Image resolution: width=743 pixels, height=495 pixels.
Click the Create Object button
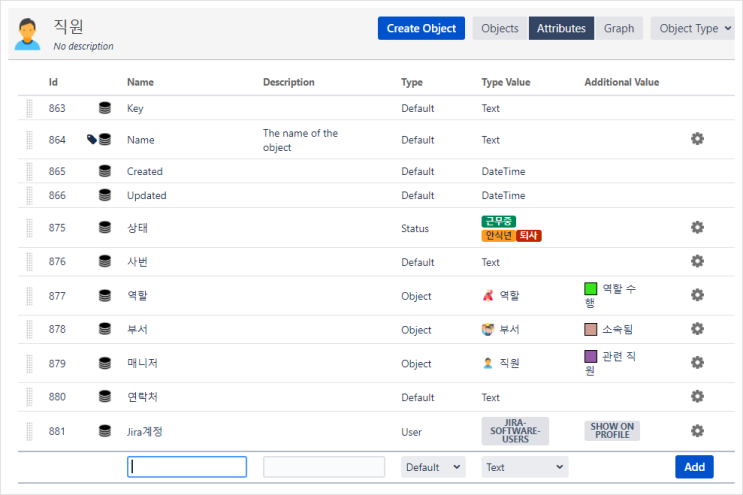(421, 28)
